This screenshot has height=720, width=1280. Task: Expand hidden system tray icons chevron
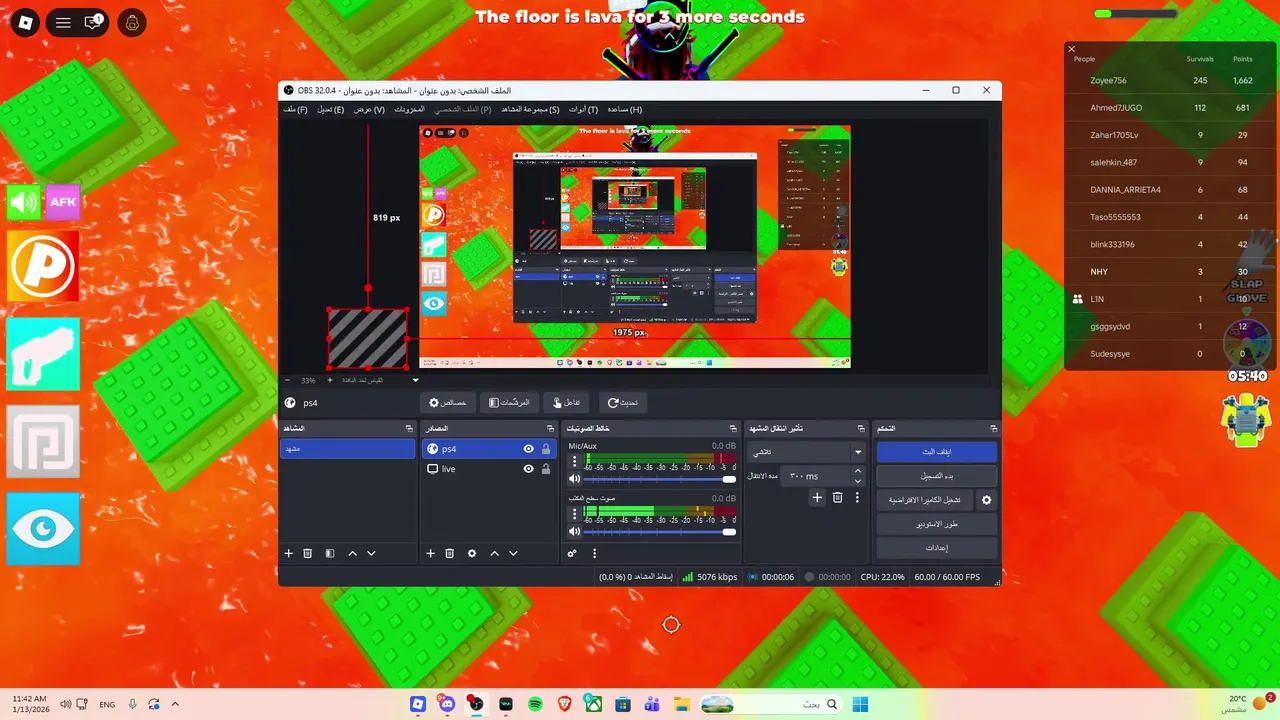click(175, 704)
